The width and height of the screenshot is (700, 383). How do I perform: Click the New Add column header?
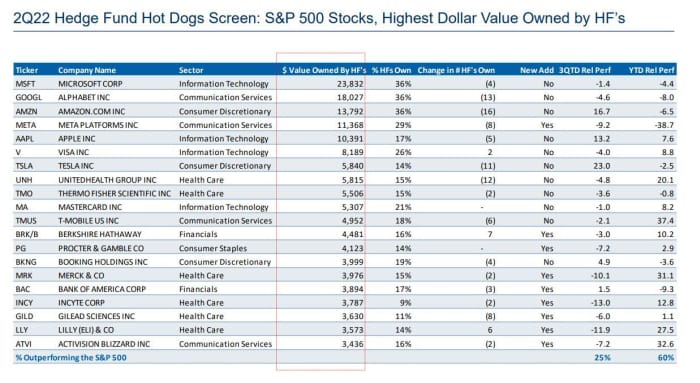pos(536,70)
